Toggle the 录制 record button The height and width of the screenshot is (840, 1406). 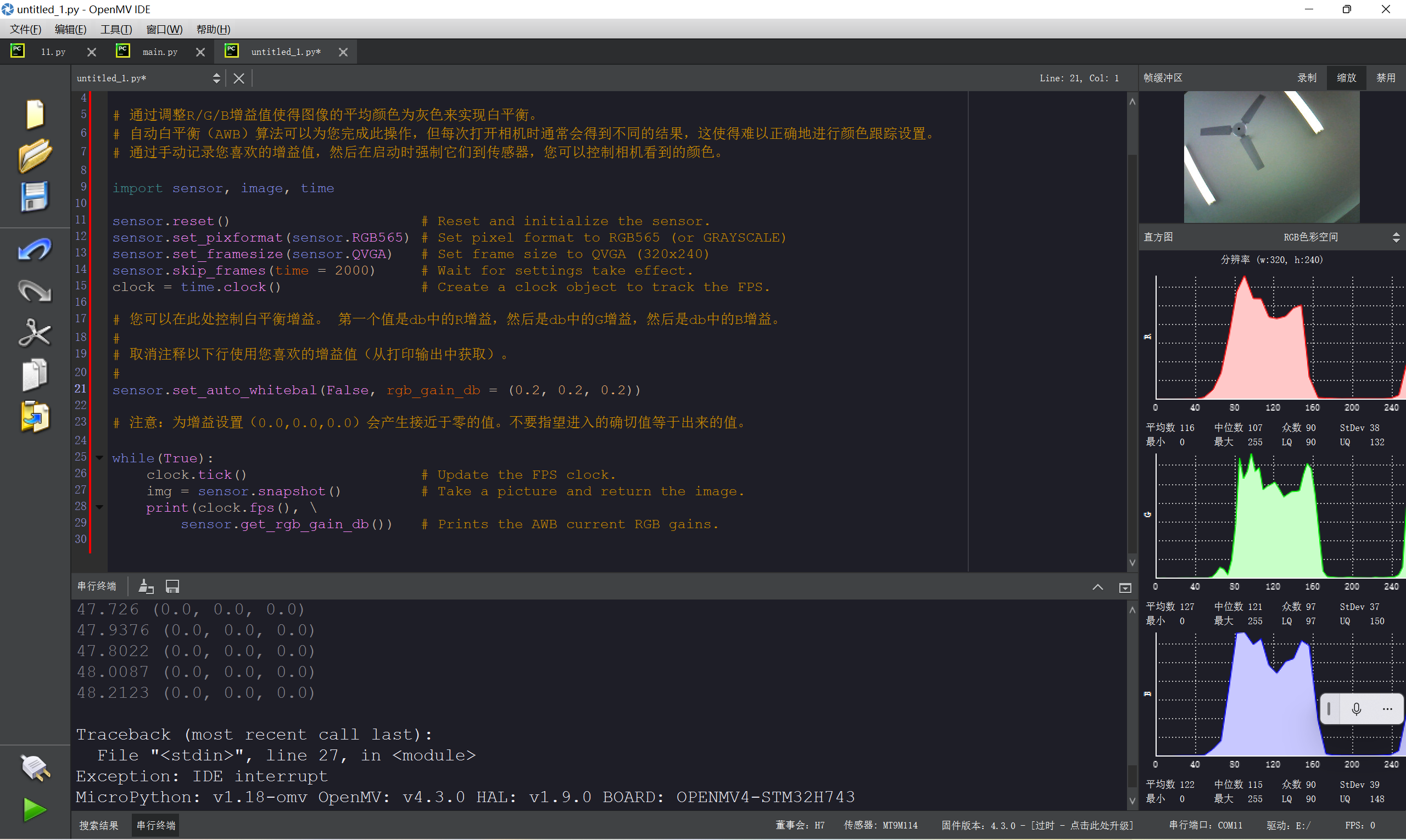coord(1307,78)
